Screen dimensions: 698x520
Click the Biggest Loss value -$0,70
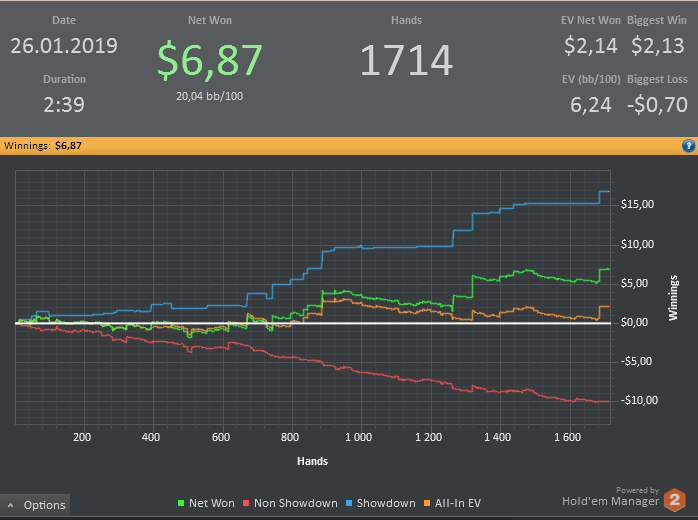[x=657, y=105]
